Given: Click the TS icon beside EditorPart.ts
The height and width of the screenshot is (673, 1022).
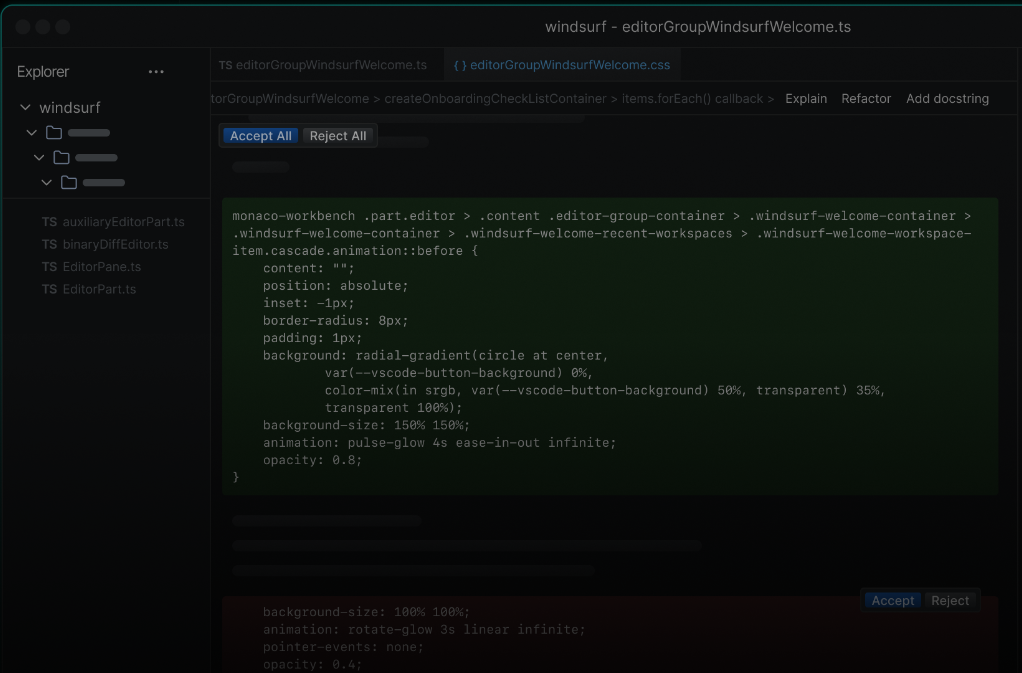Looking at the screenshot, I should point(49,289).
